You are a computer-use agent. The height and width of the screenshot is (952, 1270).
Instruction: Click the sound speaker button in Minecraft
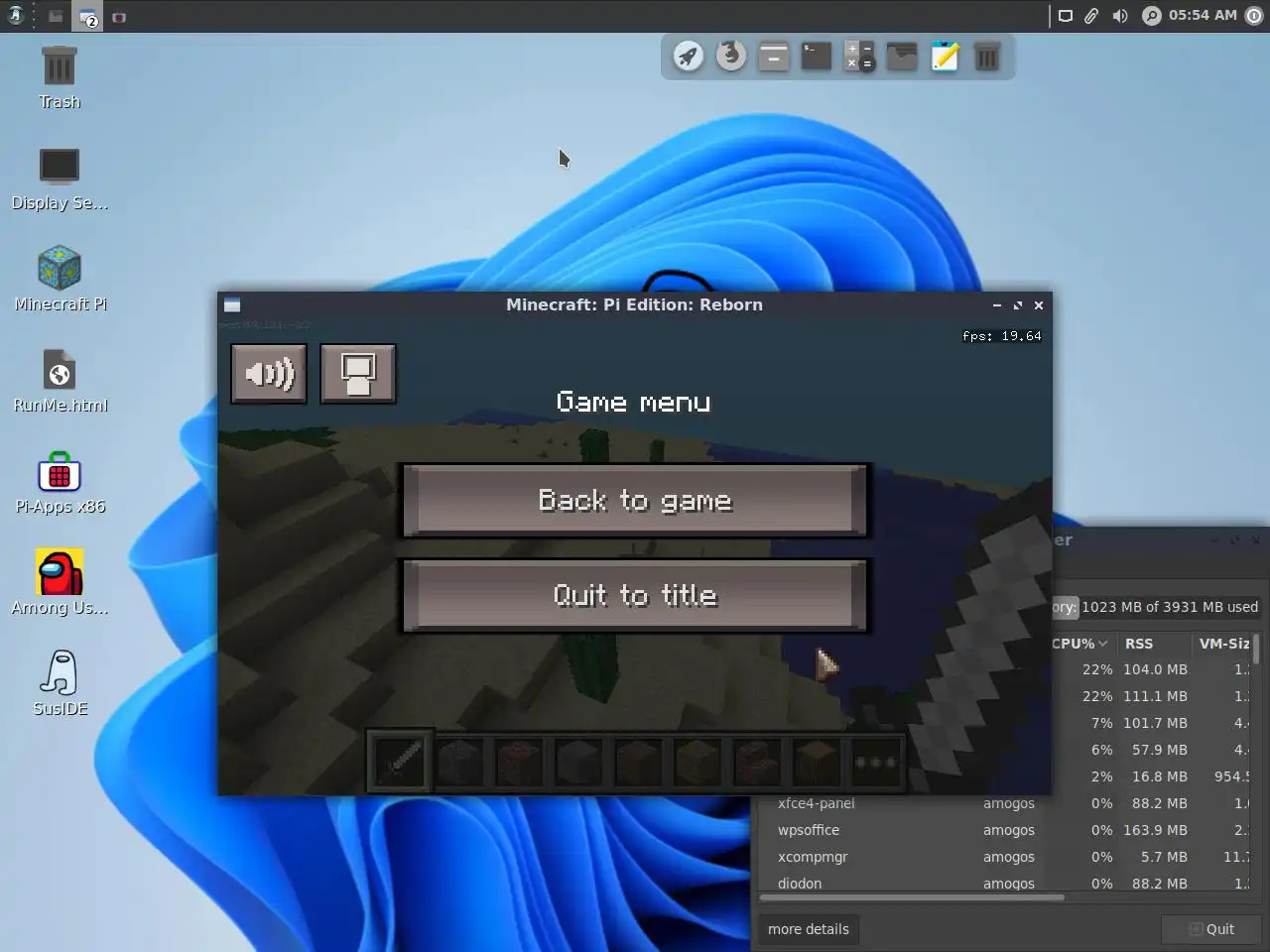pyautogui.click(x=269, y=374)
